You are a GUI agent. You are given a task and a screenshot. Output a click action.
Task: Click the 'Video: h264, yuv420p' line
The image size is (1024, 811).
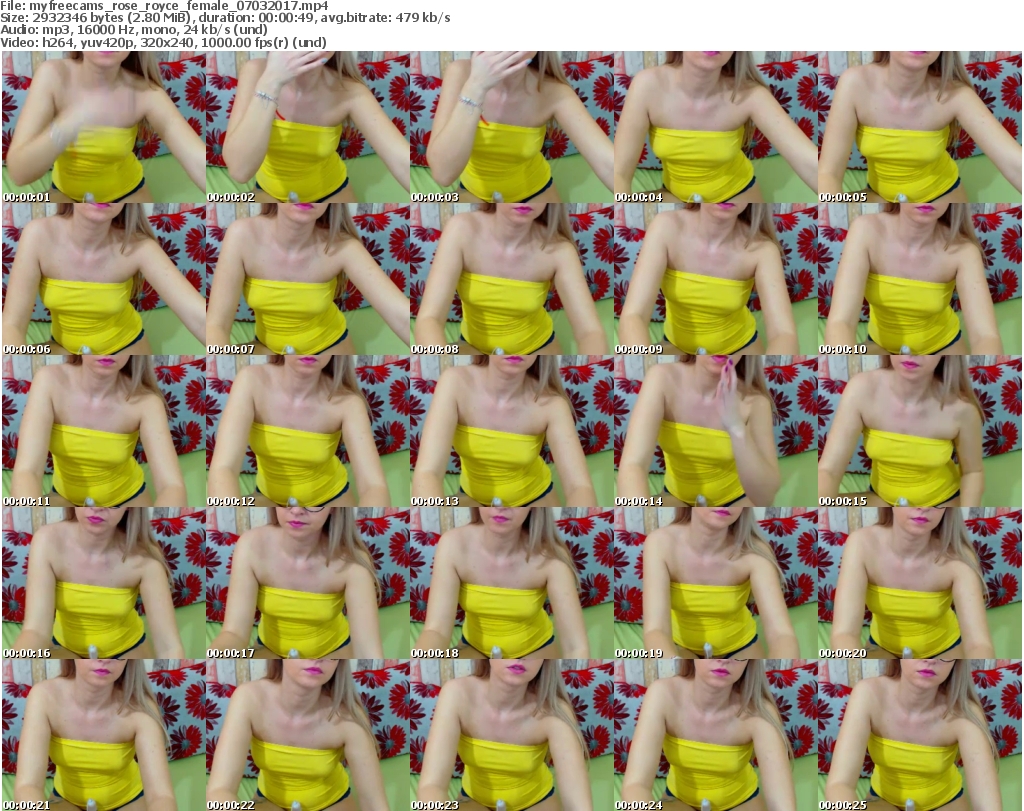point(163,42)
